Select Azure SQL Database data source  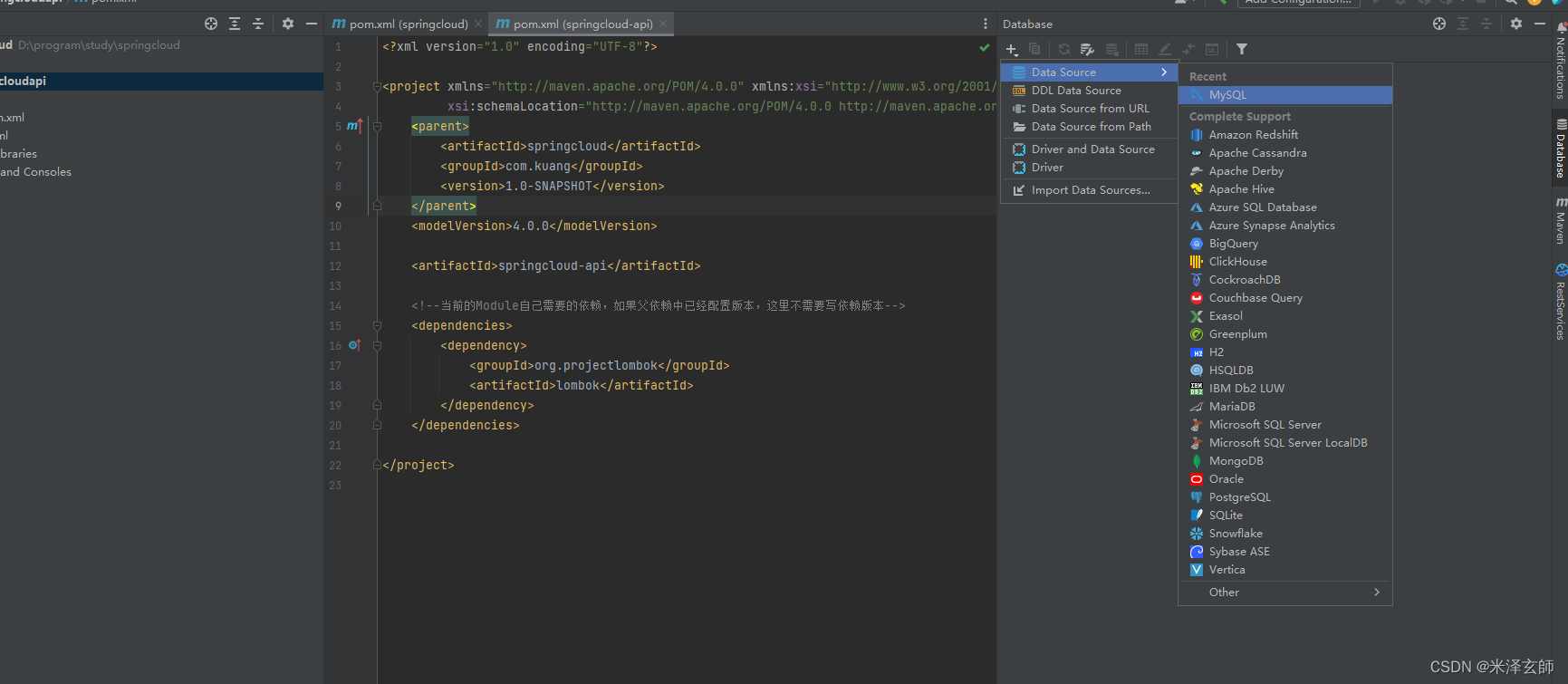(x=1285, y=207)
